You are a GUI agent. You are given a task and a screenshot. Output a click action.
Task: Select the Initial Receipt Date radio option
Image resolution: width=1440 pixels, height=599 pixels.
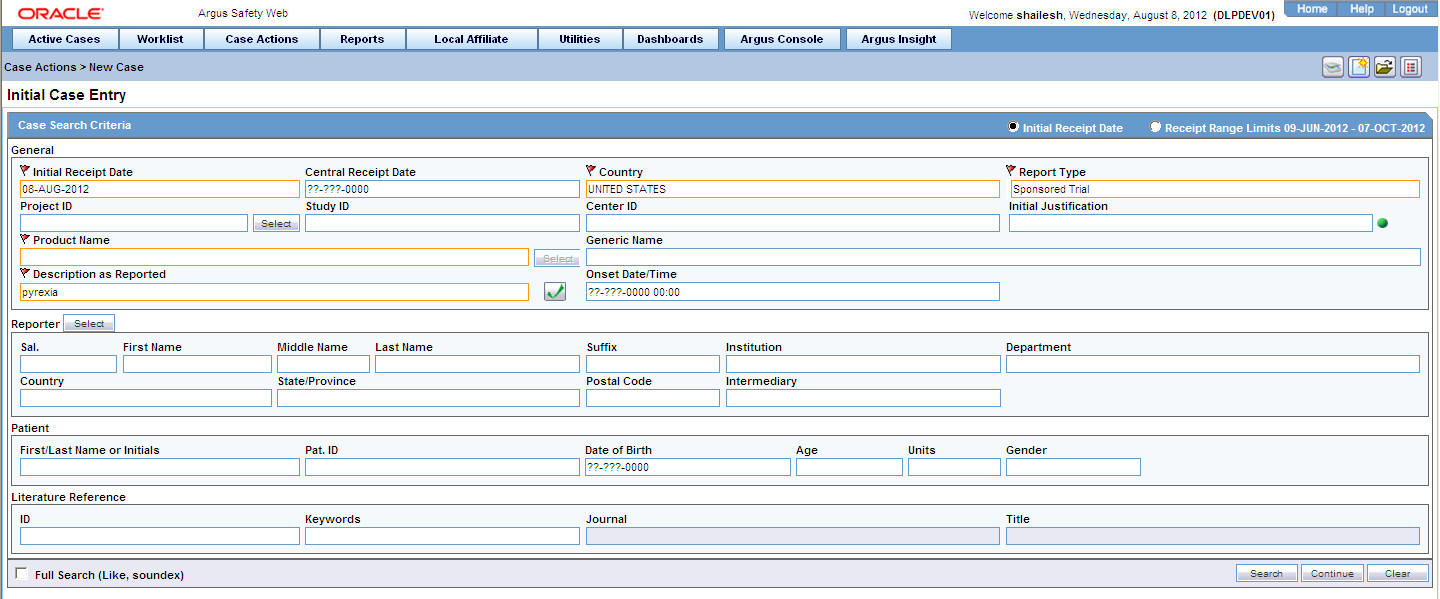tap(1013, 127)
